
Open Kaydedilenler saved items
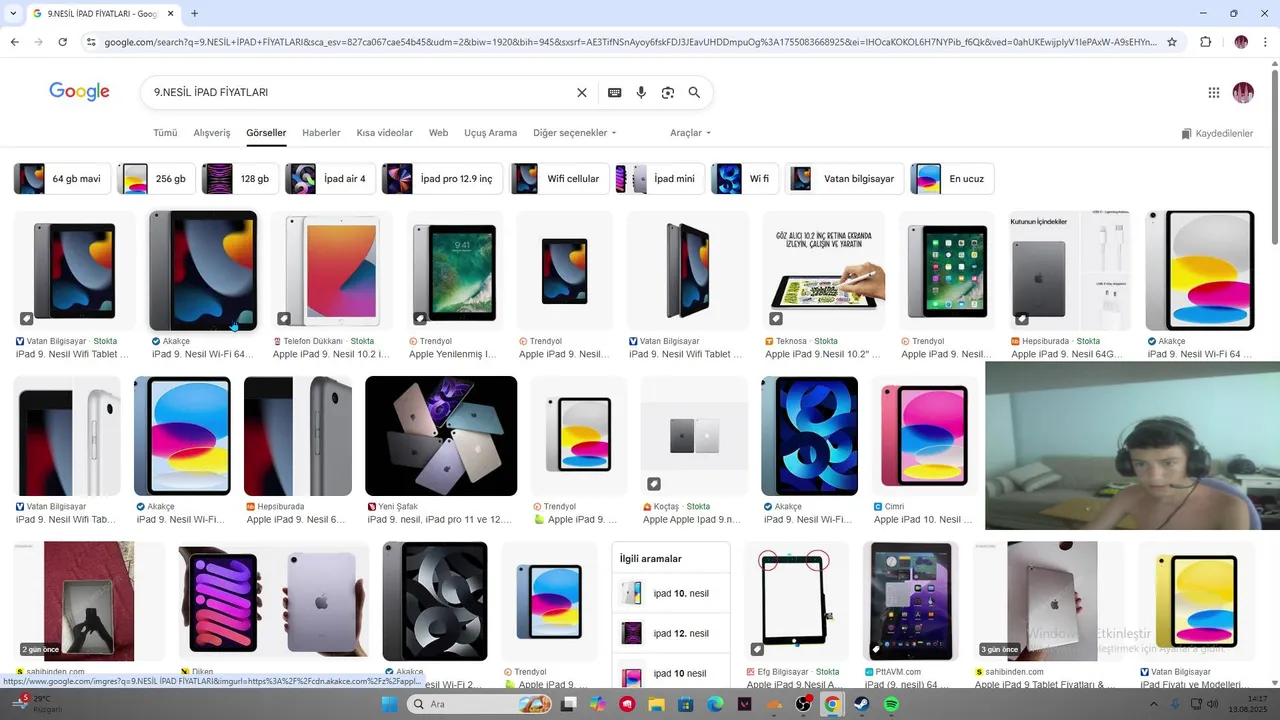(x=1217, y=133)
